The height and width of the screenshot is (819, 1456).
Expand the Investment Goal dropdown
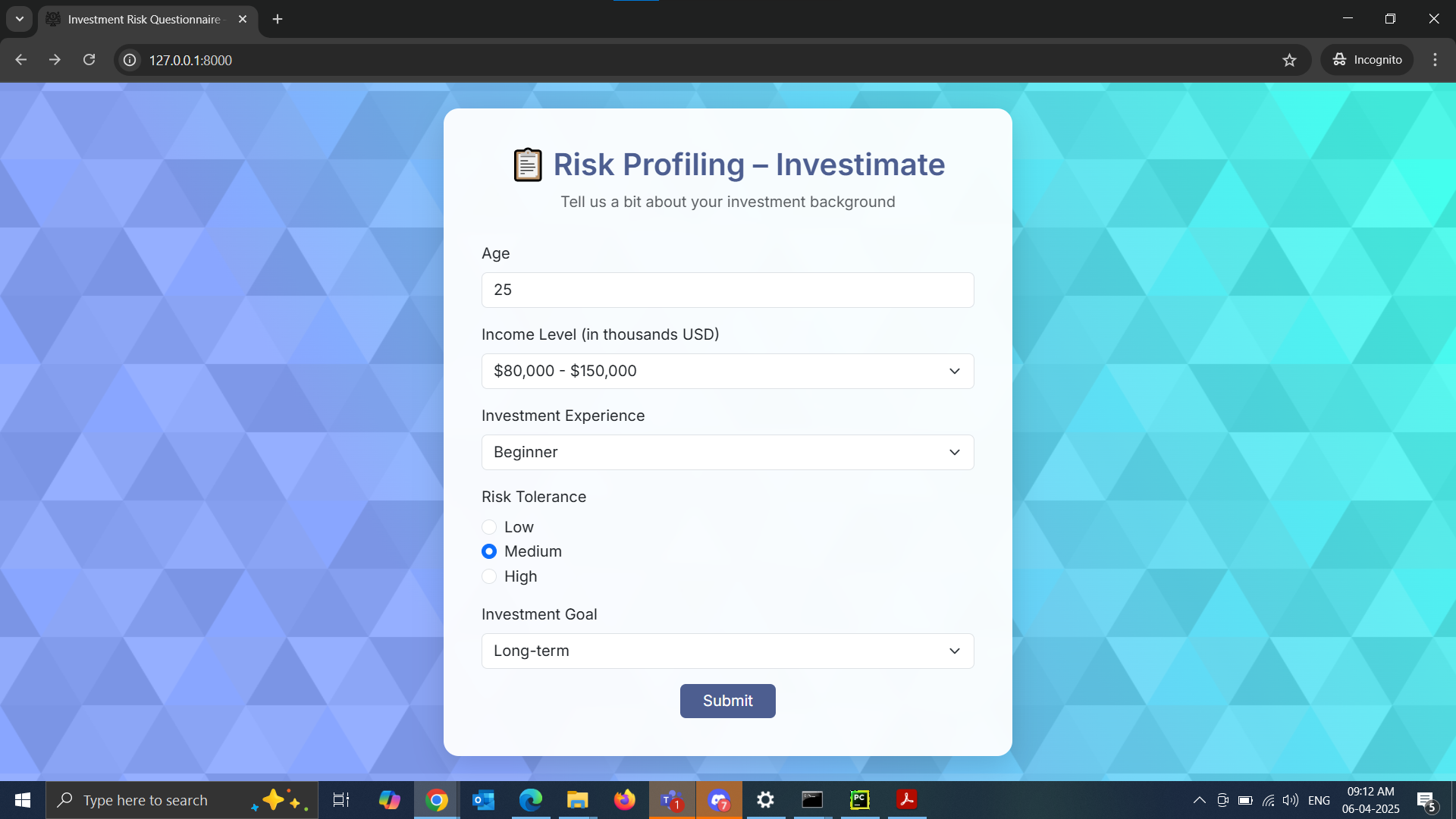tap(727, 651)
